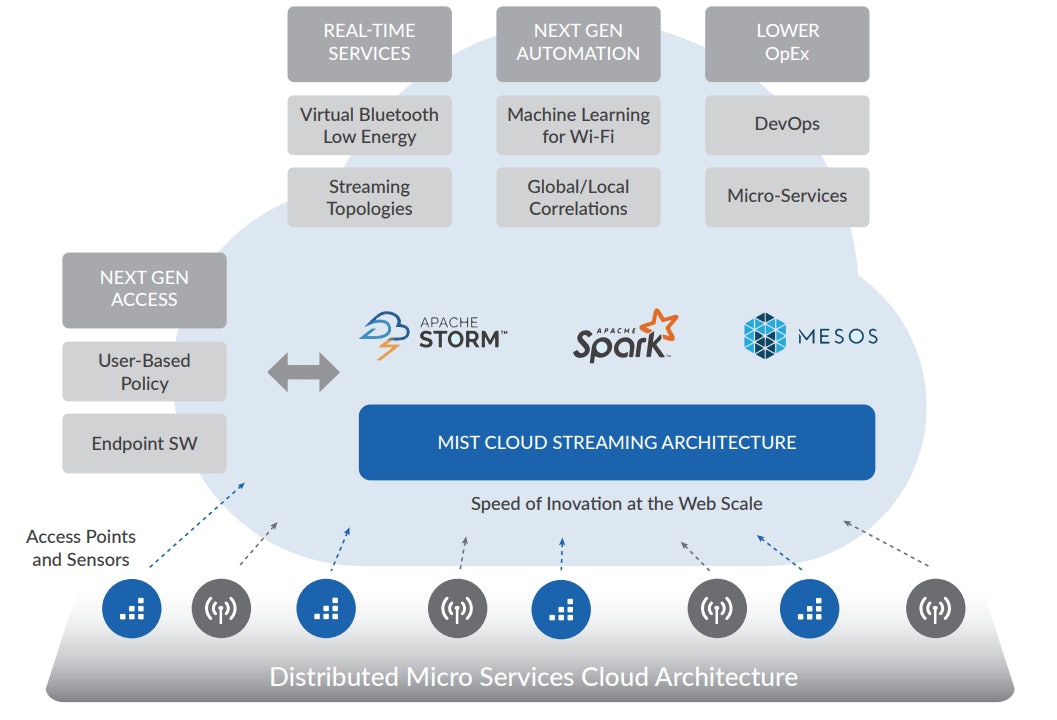Select the rightmost gray sensor icon
The image size is (1057, 720).
935,608
